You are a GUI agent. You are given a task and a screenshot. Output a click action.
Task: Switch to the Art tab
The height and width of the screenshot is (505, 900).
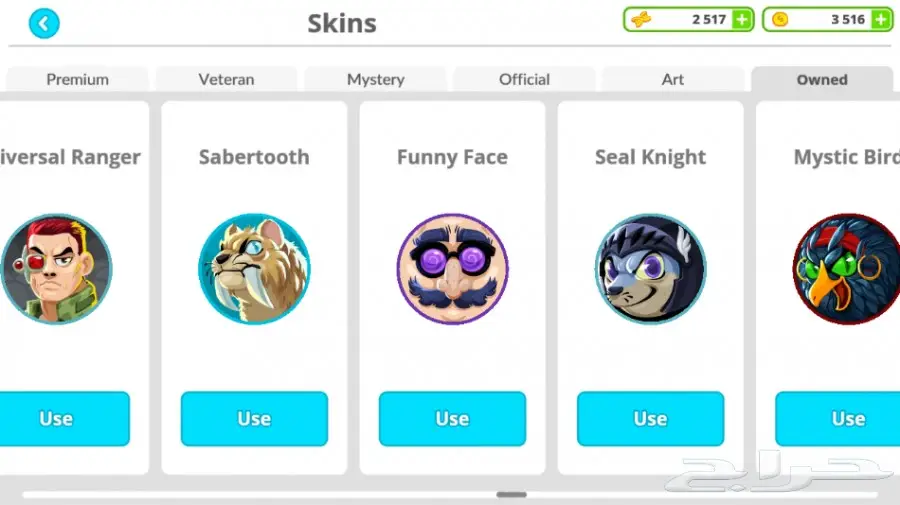click(x=673, y=79)
